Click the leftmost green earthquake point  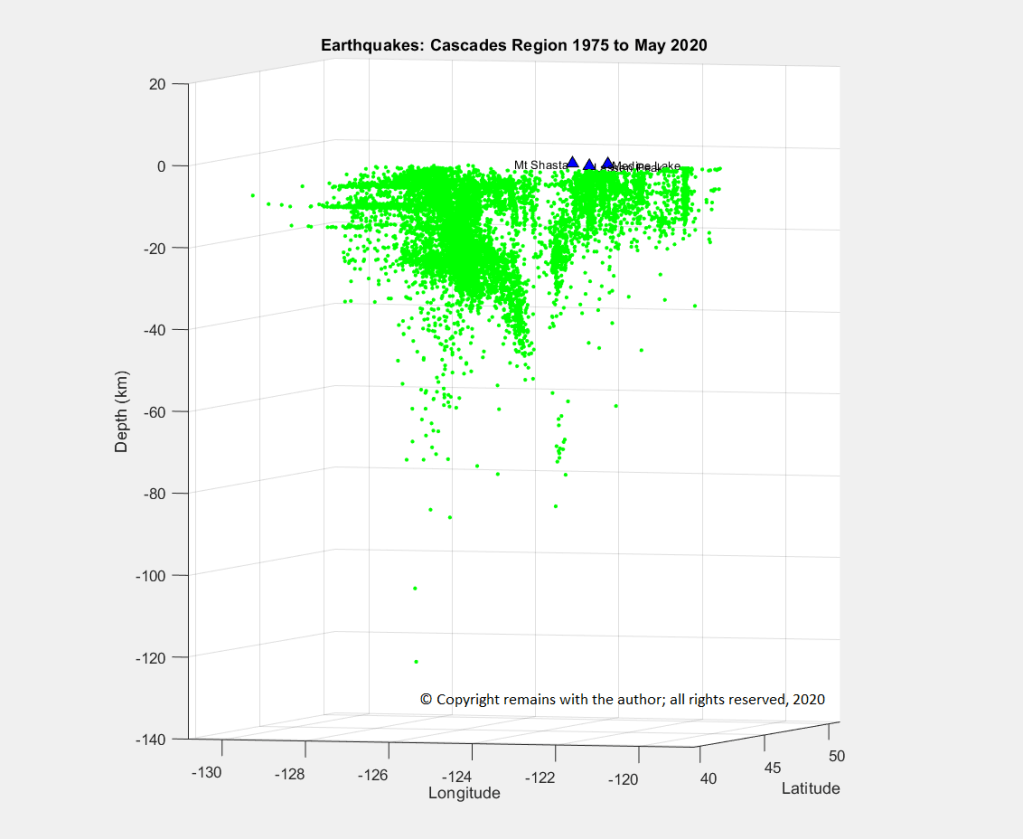coord(253,195)
